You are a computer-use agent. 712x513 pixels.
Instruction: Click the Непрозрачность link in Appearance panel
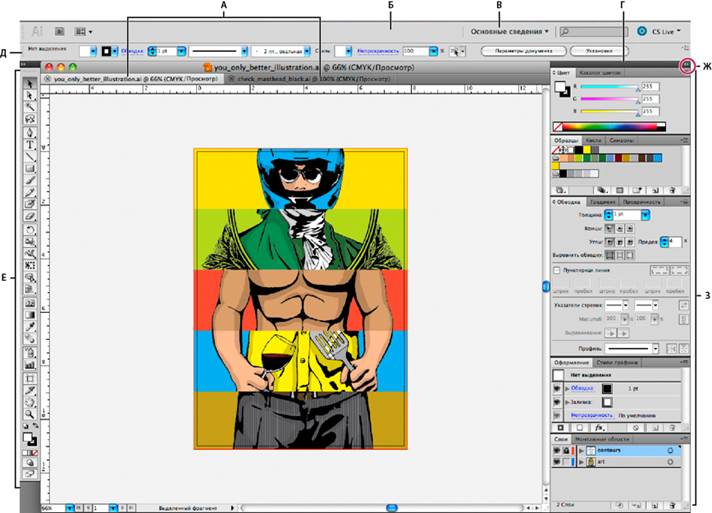click(592, 415)
